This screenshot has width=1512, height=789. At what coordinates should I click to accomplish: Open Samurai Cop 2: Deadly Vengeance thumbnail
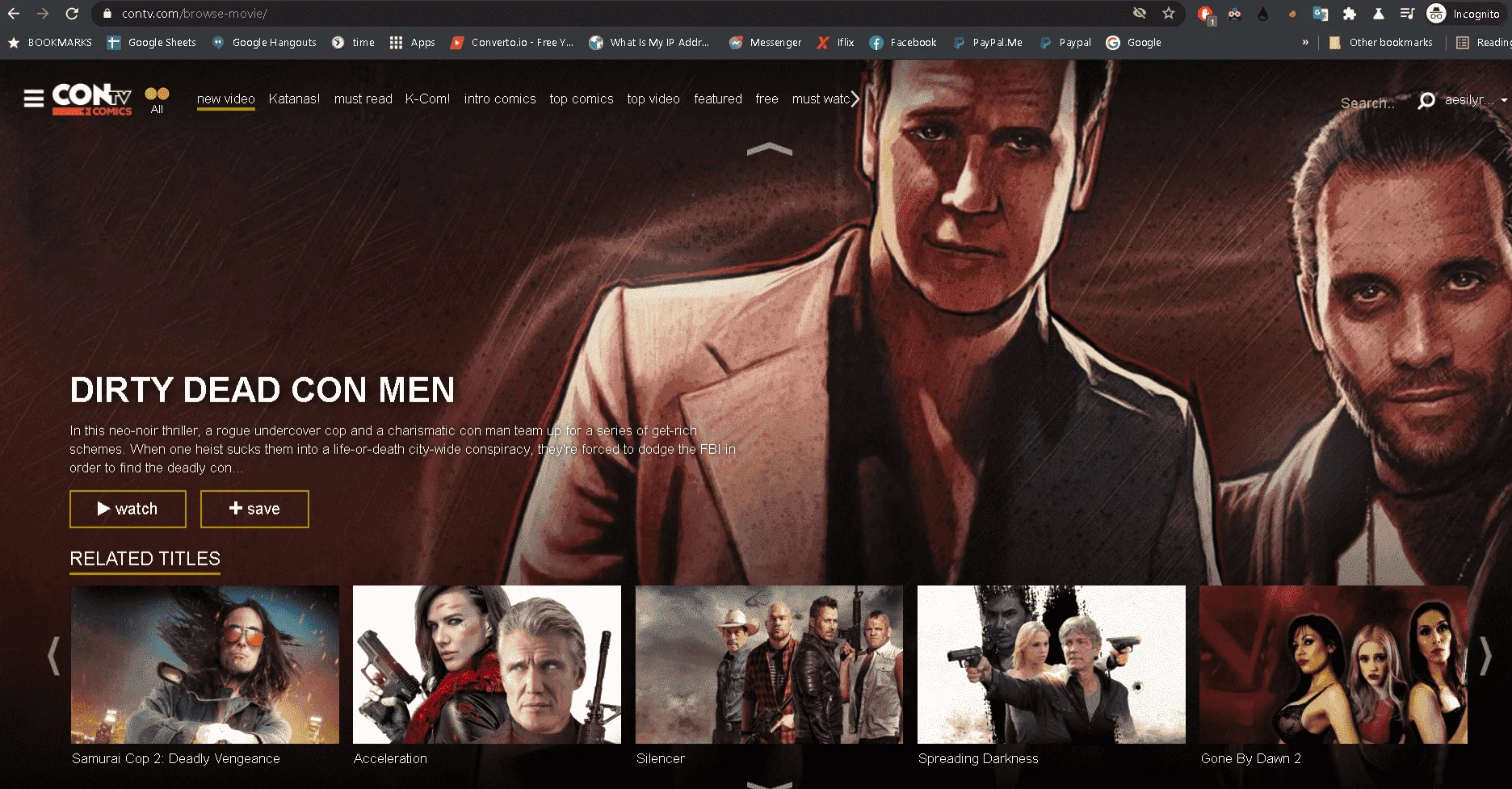205,665
